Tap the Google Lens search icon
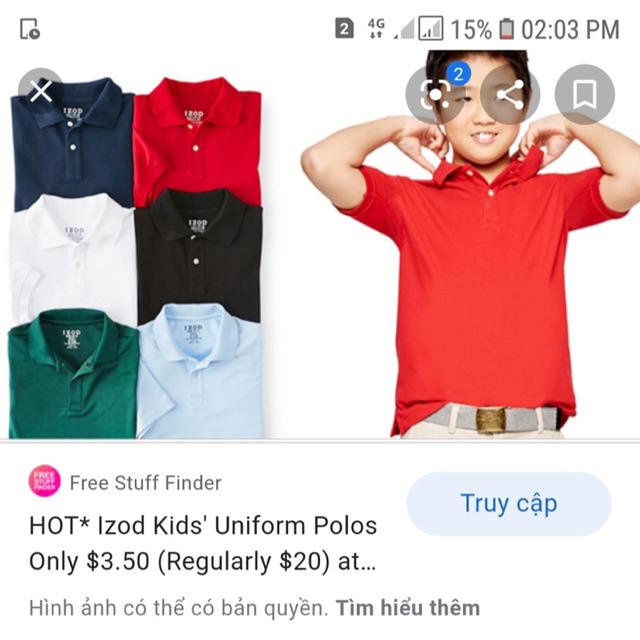 click(x=435, y=94)
